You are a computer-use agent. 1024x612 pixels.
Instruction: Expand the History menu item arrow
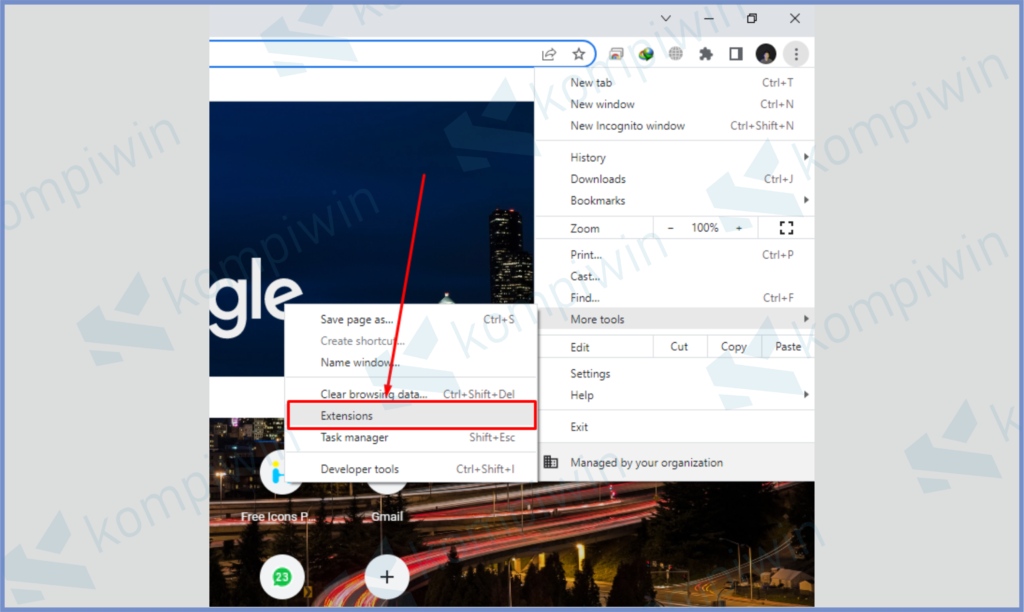pyautogui.click(x=808, y=157)
